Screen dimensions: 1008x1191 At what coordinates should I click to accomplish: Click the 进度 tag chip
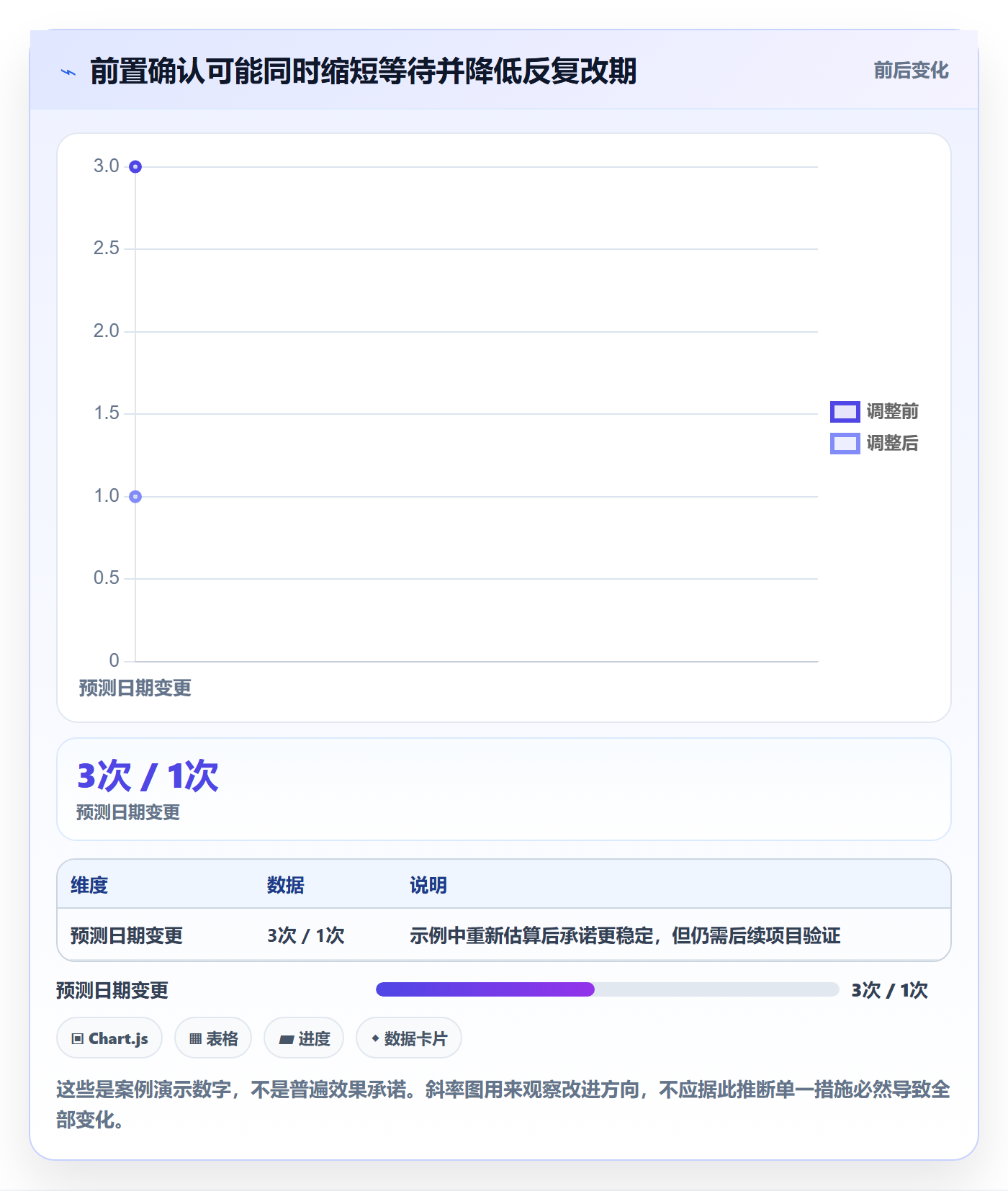304,1038
